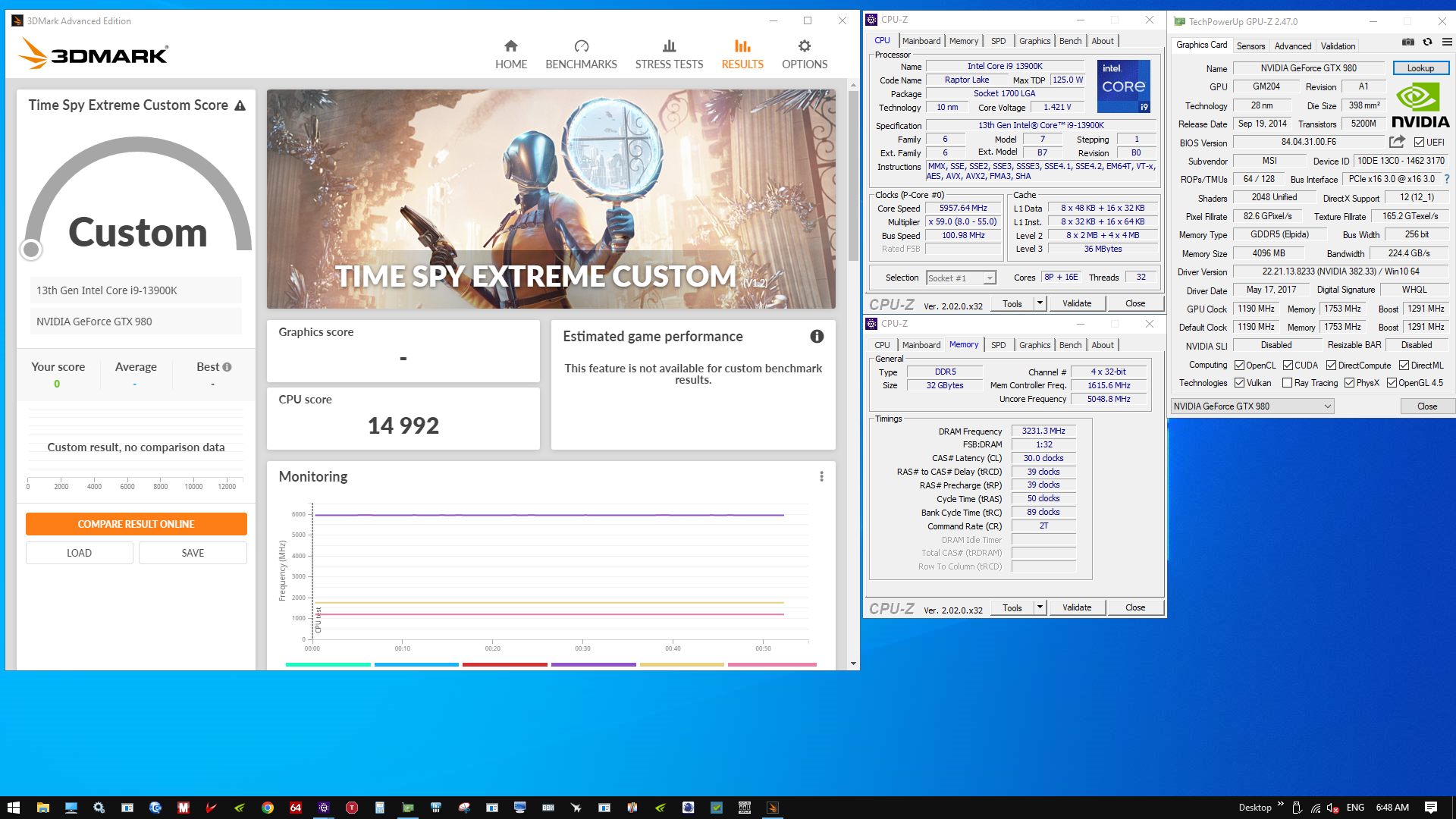Click the warning triangle beside Custom Score
1456x819 pixels.
click(x=240, y=105)
